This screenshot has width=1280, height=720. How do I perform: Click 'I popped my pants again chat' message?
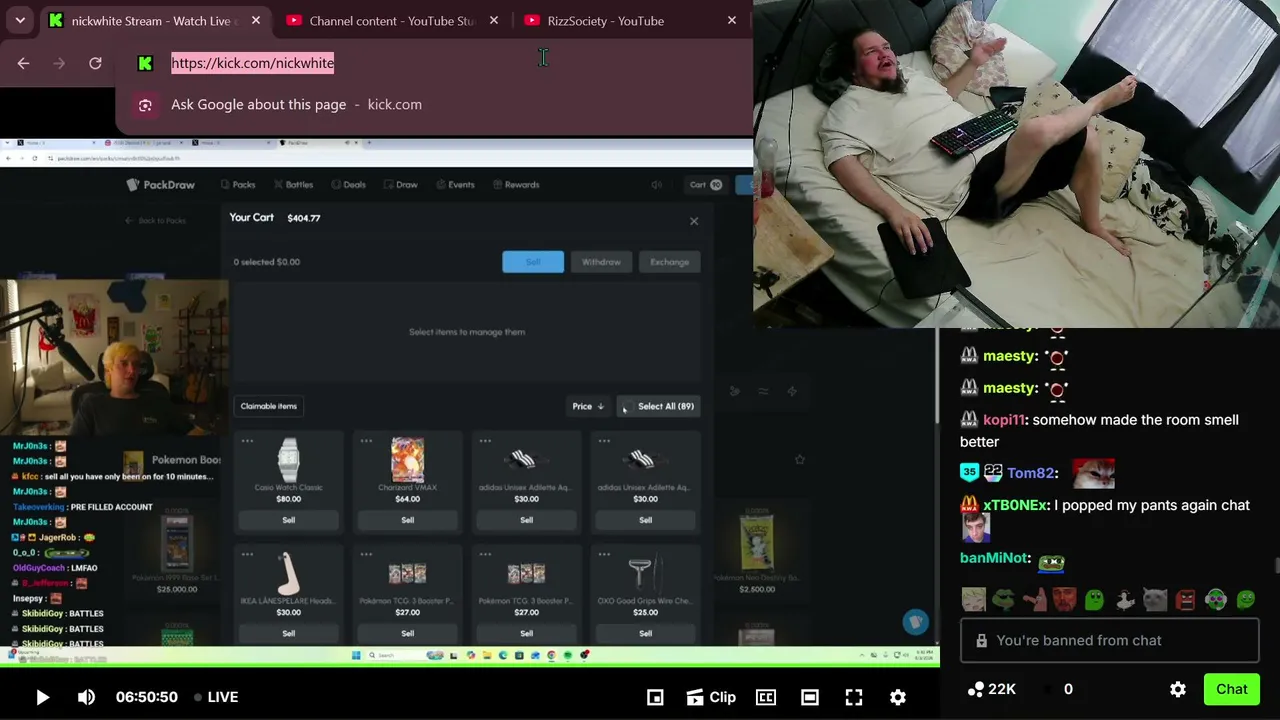pos(1152,506)
